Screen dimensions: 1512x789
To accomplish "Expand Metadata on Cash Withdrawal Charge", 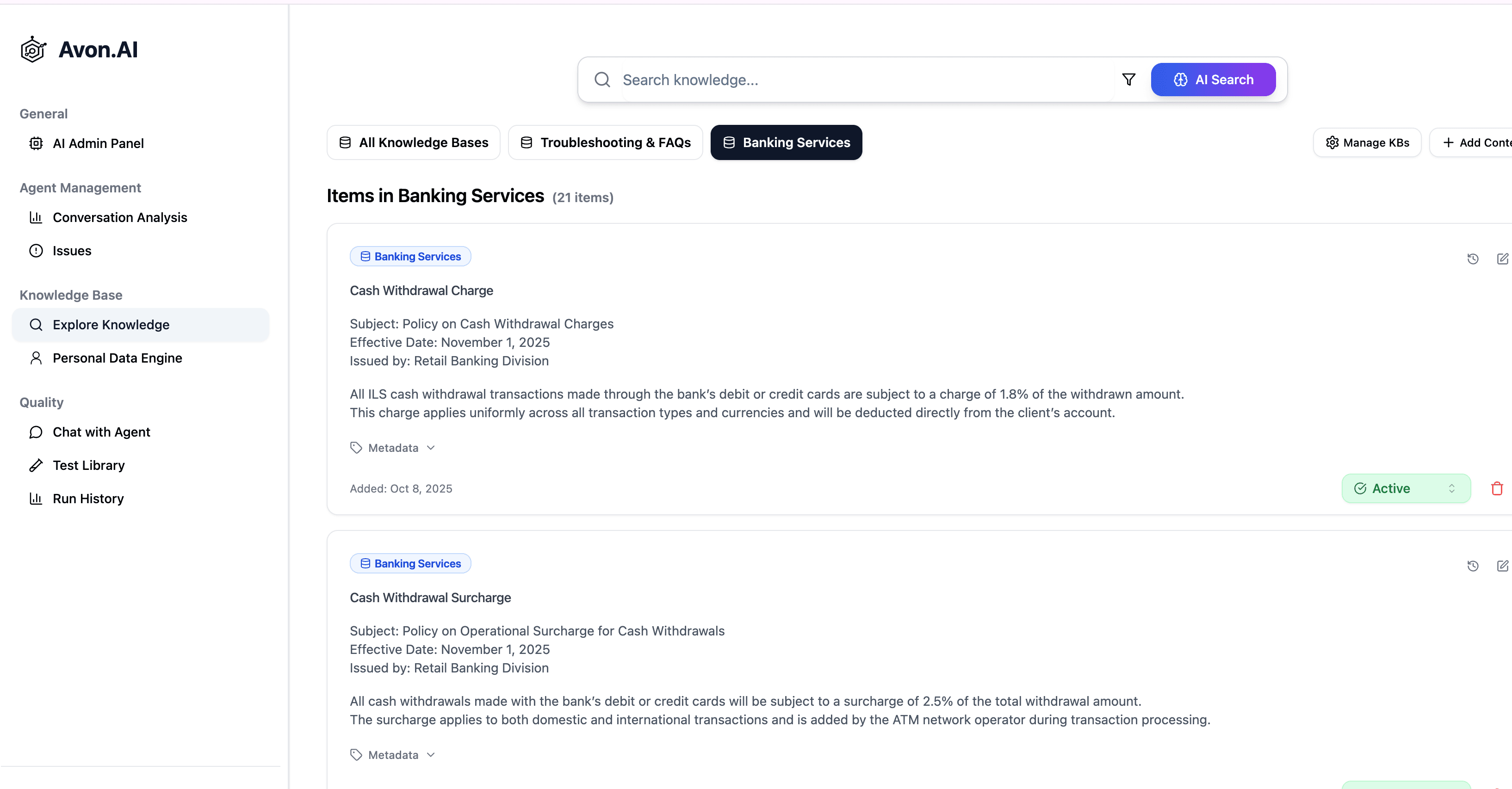I will (x=392, y=447).
